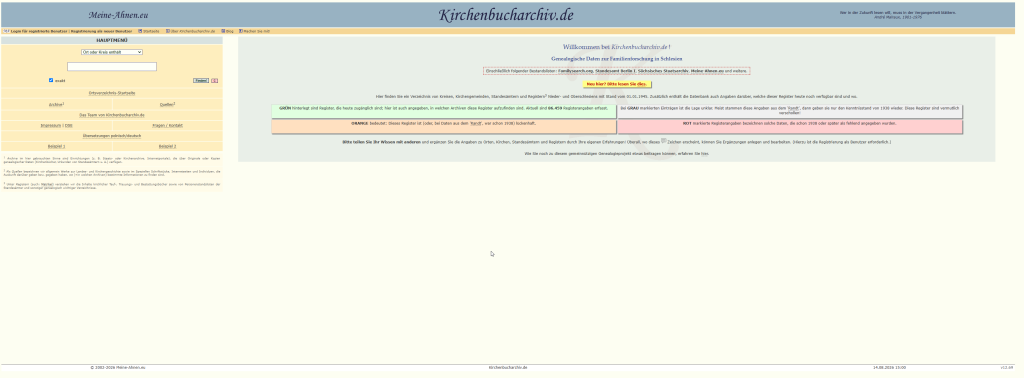1024x378 pixels.
Task: Click the edit pencil icon in the welcome text
Action: pos(664,140)
